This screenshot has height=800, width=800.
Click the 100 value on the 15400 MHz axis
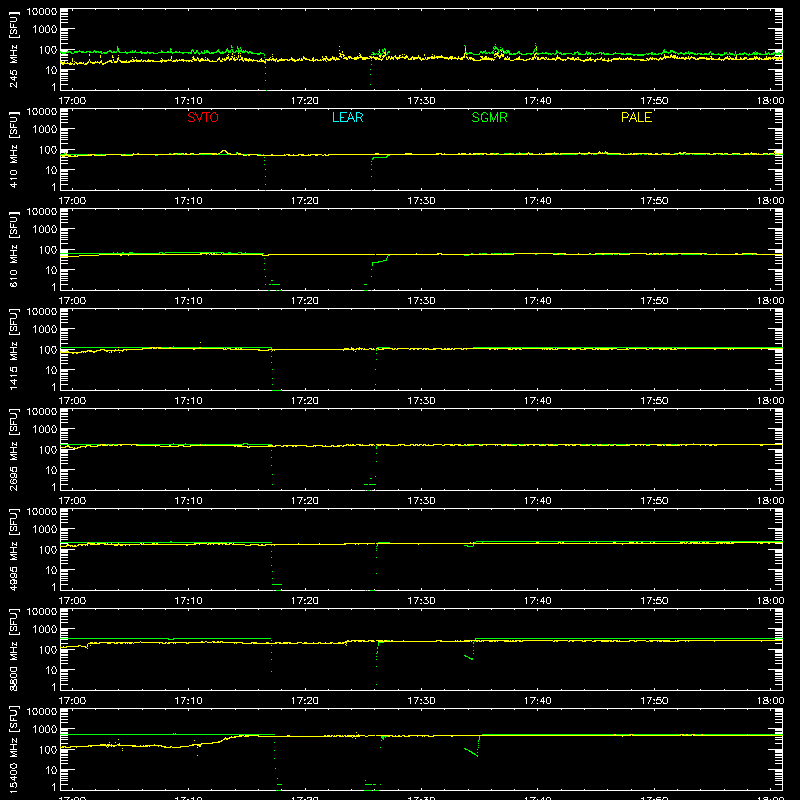pyautogui.click(x=48, y=750)
